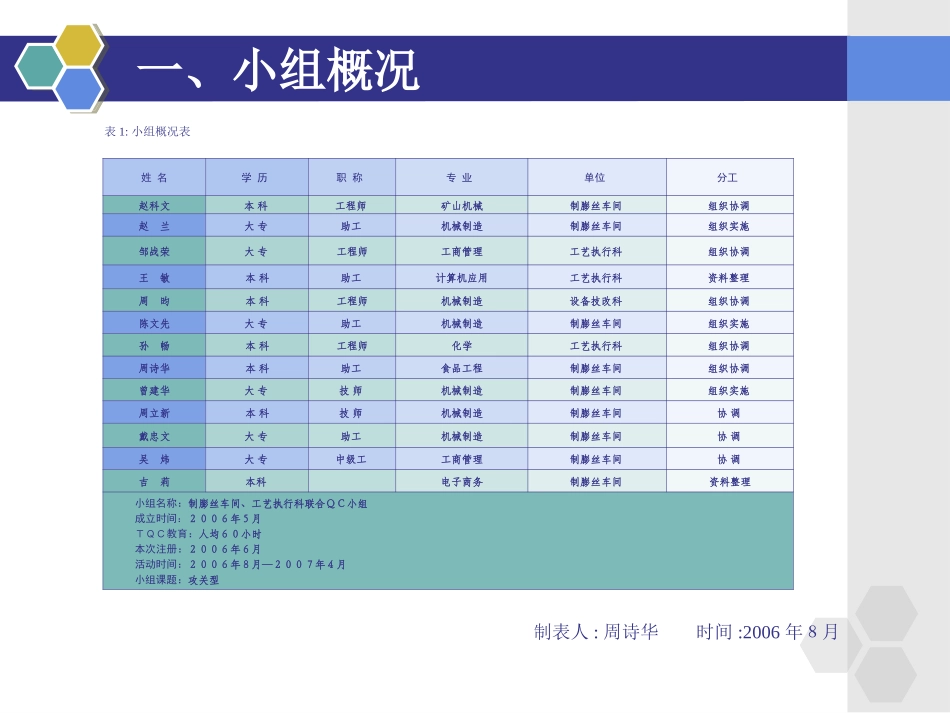Select the name cell 吉 莉
The height and width of the screenshot is (713, 950).
click(154, 482)
